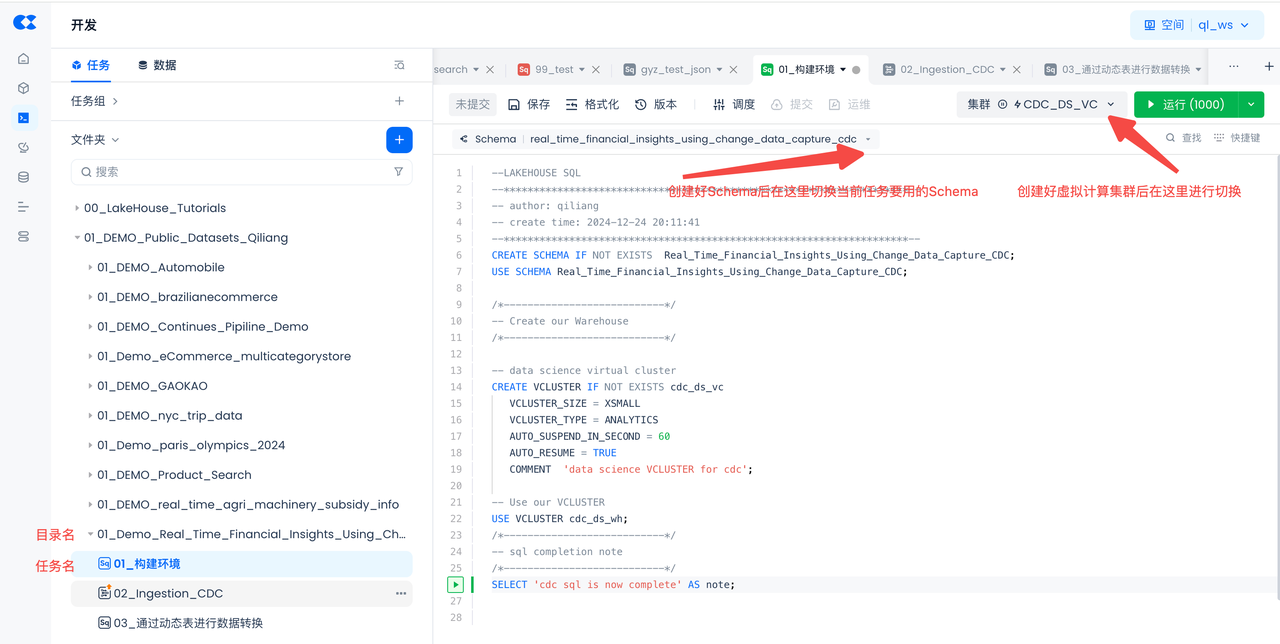Screen dimensions: 1280x644
Task: Switch to the 数据 tab
Action: (157, 65)
